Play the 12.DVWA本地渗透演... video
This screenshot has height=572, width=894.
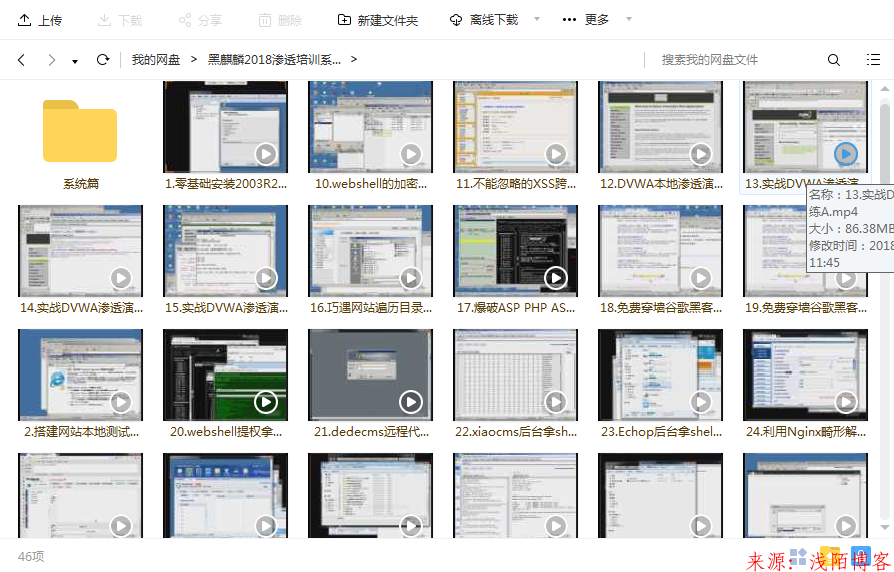[701, 154]
